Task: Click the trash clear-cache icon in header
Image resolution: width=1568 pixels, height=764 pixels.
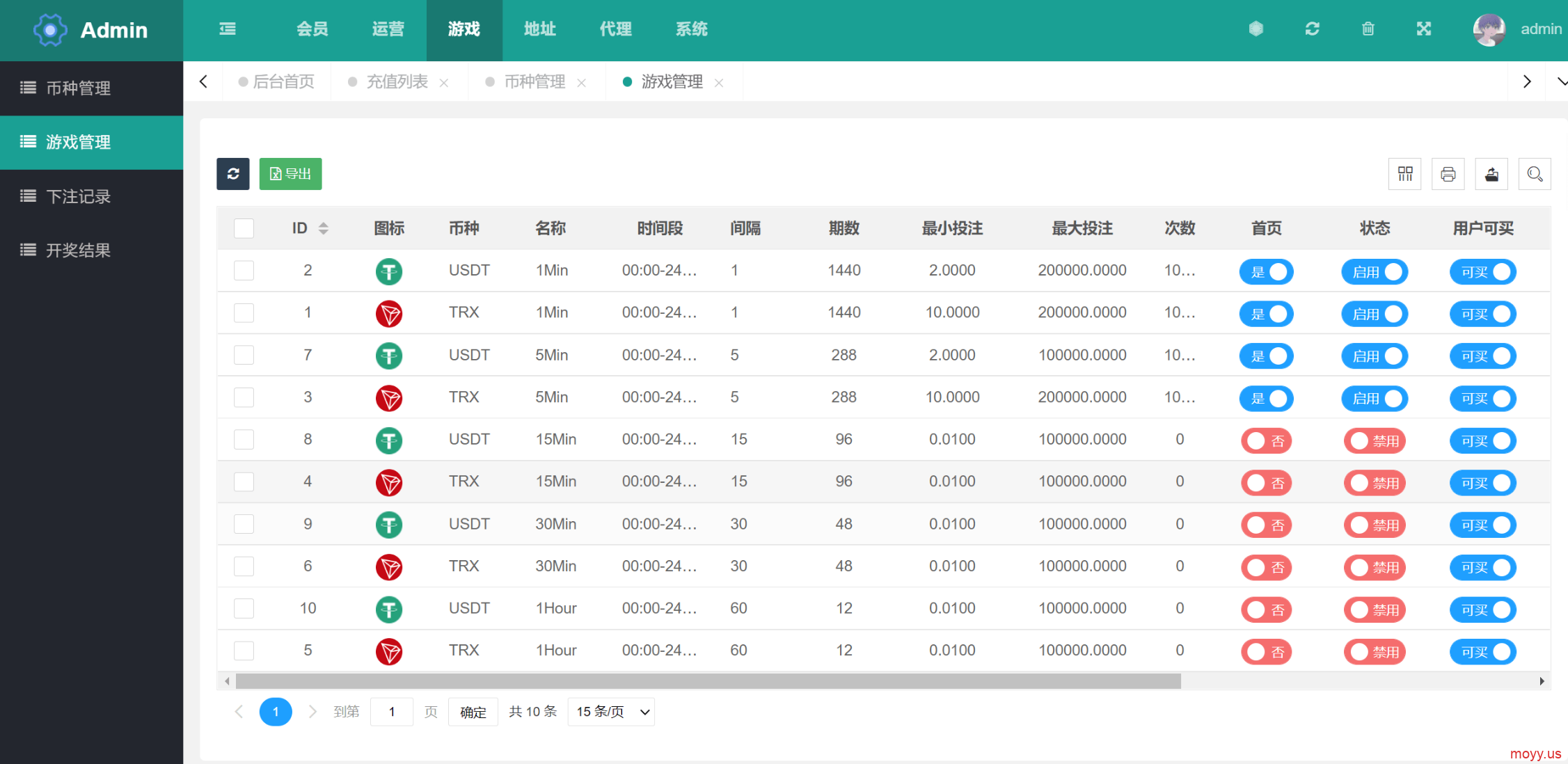Action: [x=1368, y=29]
